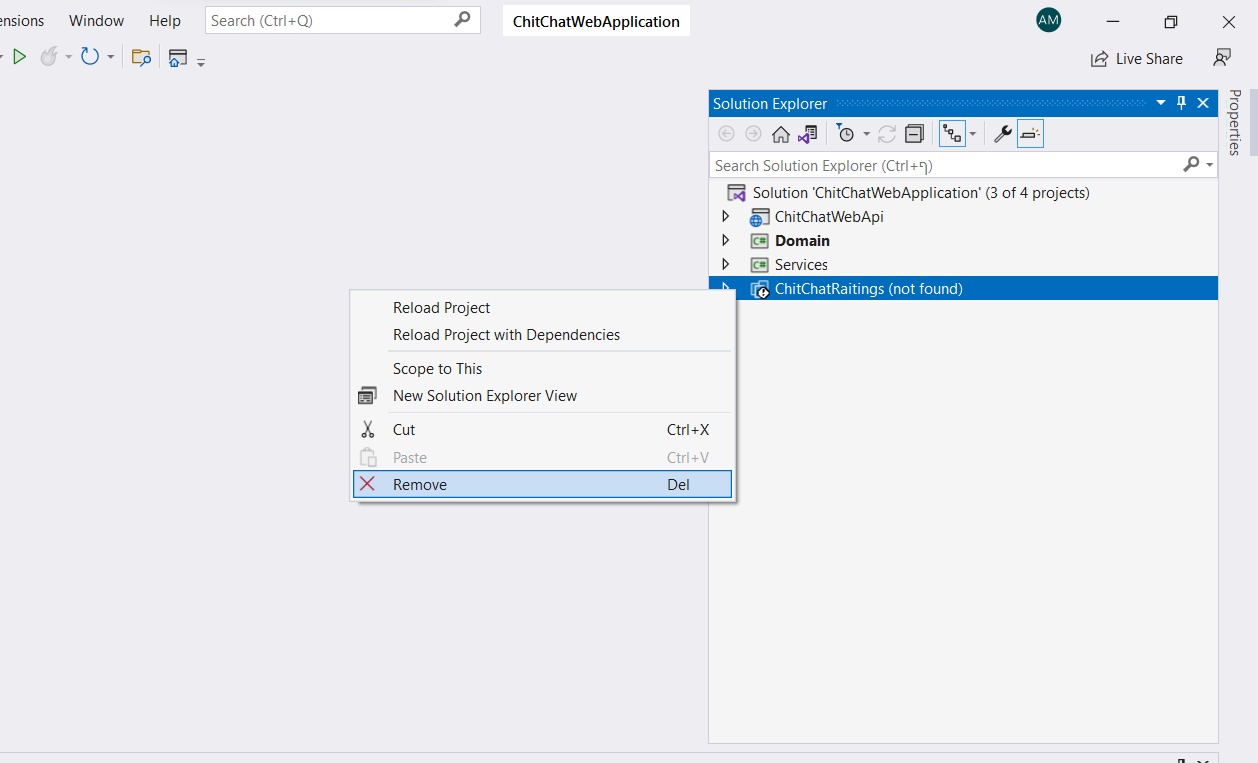Open the Hot Reload dropdown arrow

coord(69,58)
